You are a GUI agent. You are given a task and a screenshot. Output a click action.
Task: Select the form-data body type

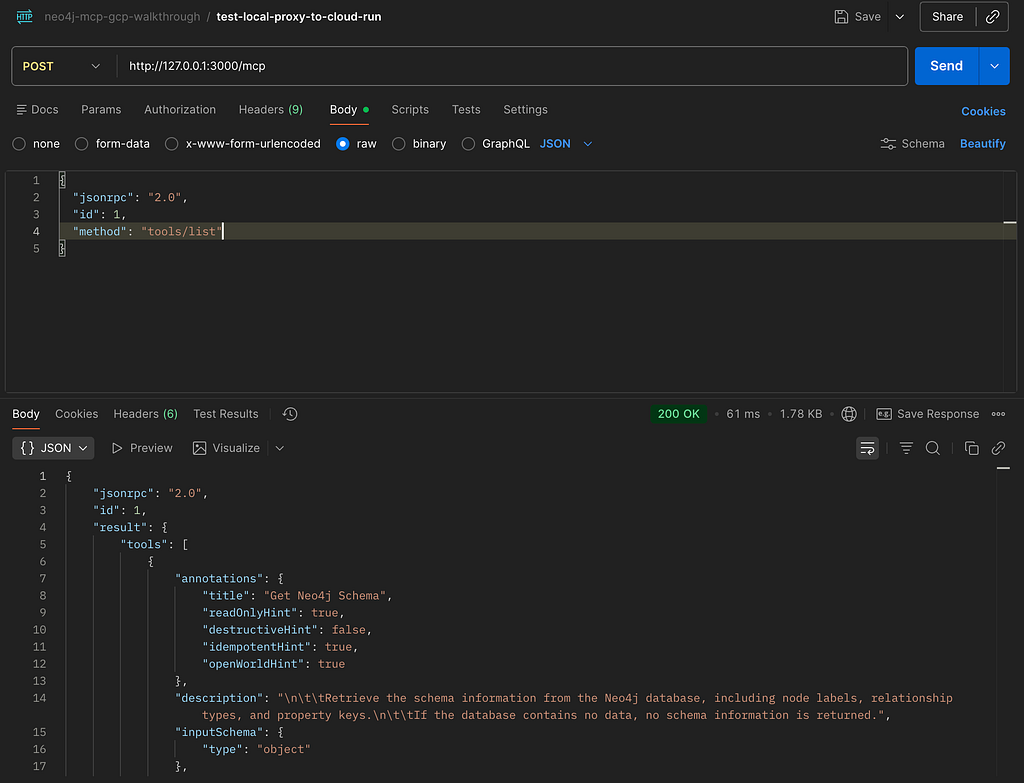click(x=82, y=144)
